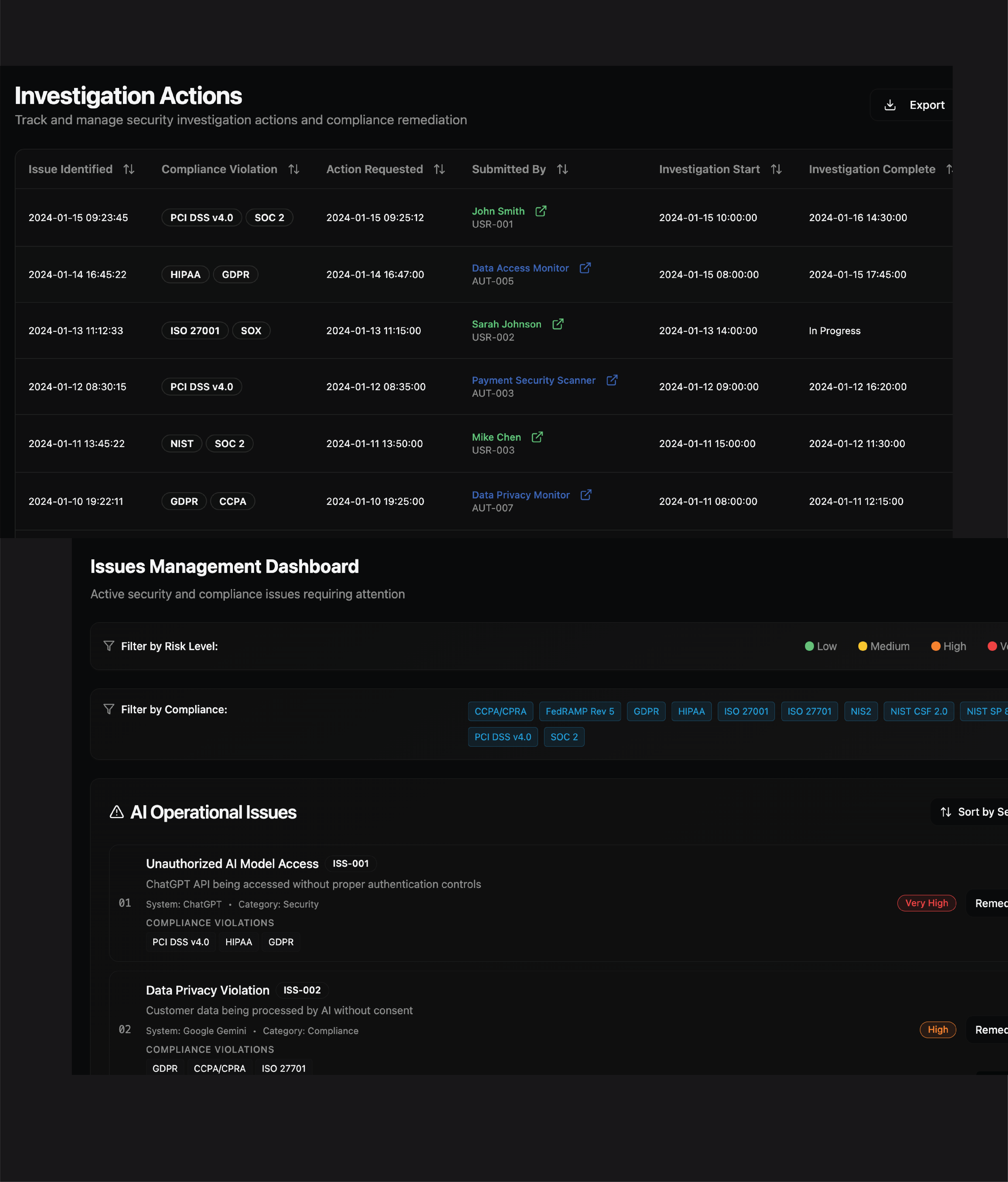Click the ISS-001 issue badge
1008x1182 pixels.
[351, 864]
